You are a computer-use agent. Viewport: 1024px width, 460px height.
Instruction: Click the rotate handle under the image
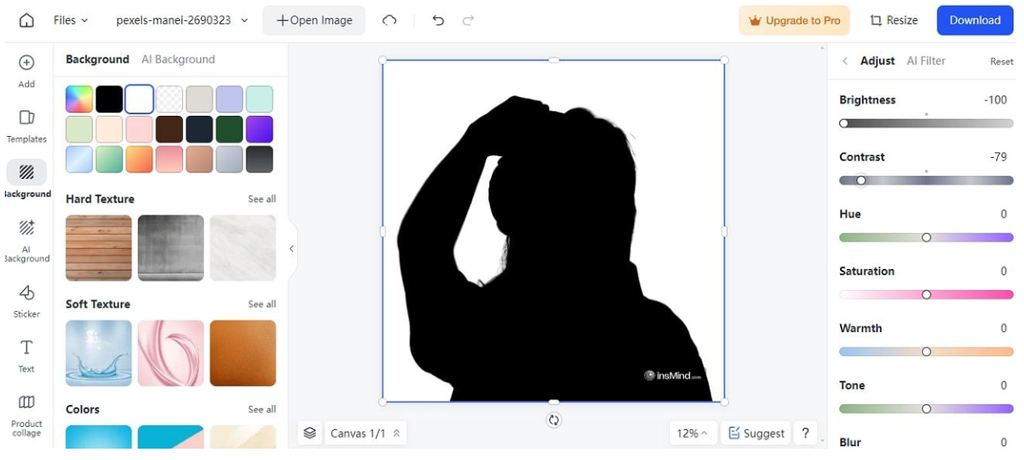click(x=554, y=420)
